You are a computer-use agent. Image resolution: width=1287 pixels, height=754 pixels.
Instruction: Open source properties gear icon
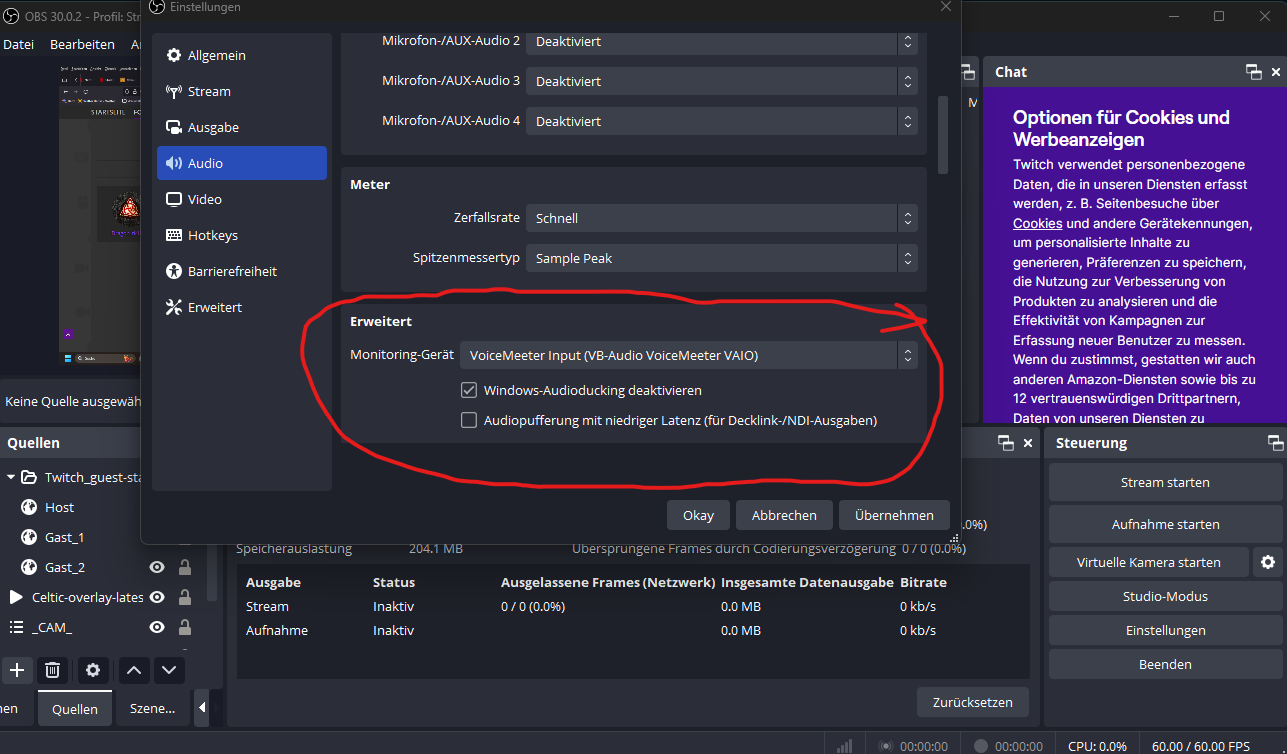point(93,670)
